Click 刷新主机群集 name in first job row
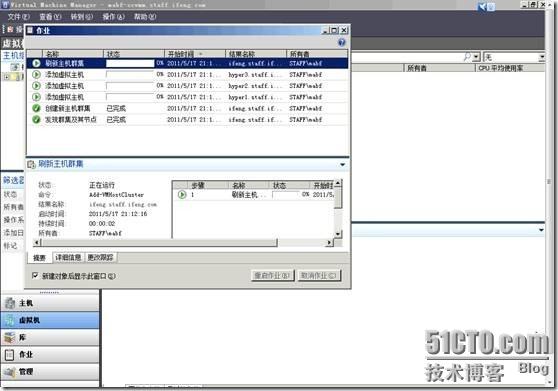This screenshot has width=558, height=391. pyautogui.click(x=64, y=63)
